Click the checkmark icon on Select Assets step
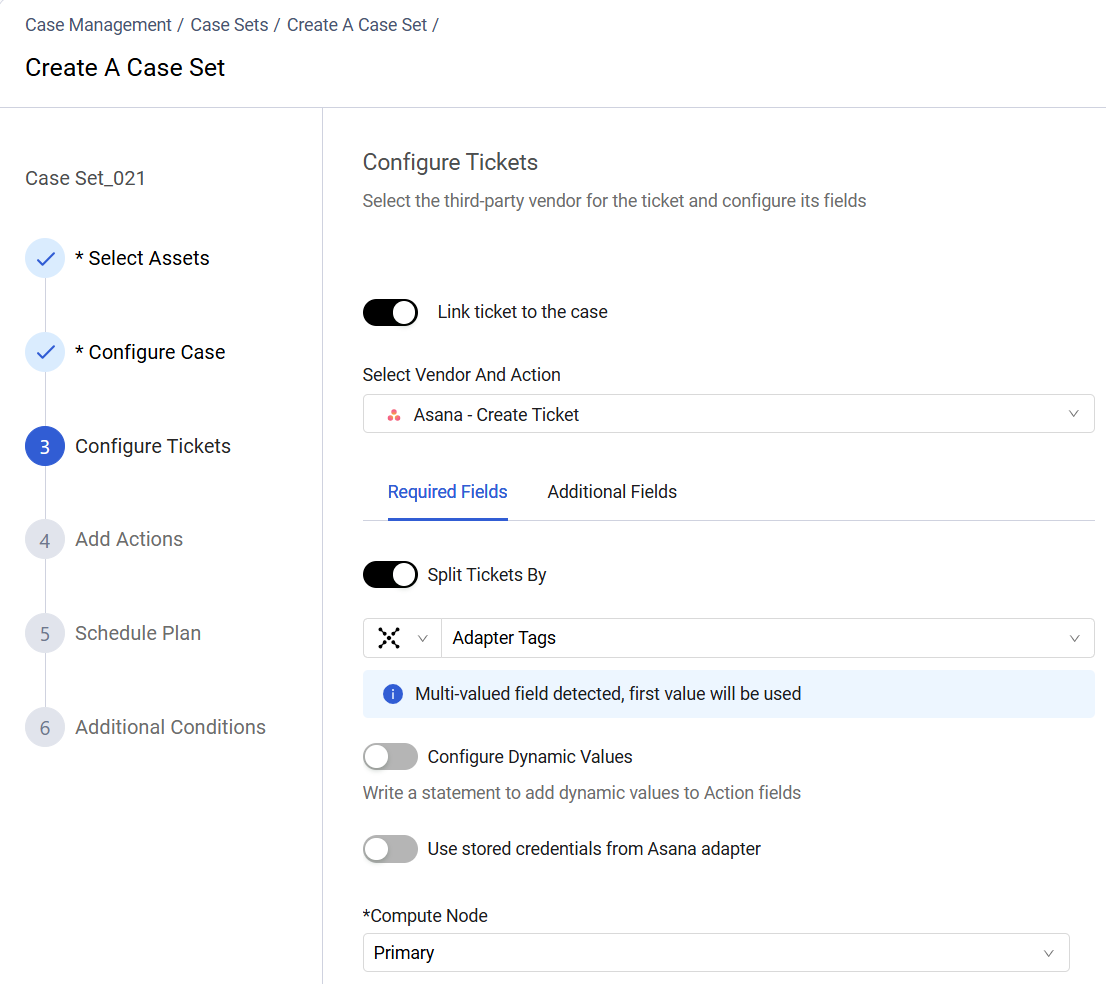1106x984 pixels. pos(44,258)
